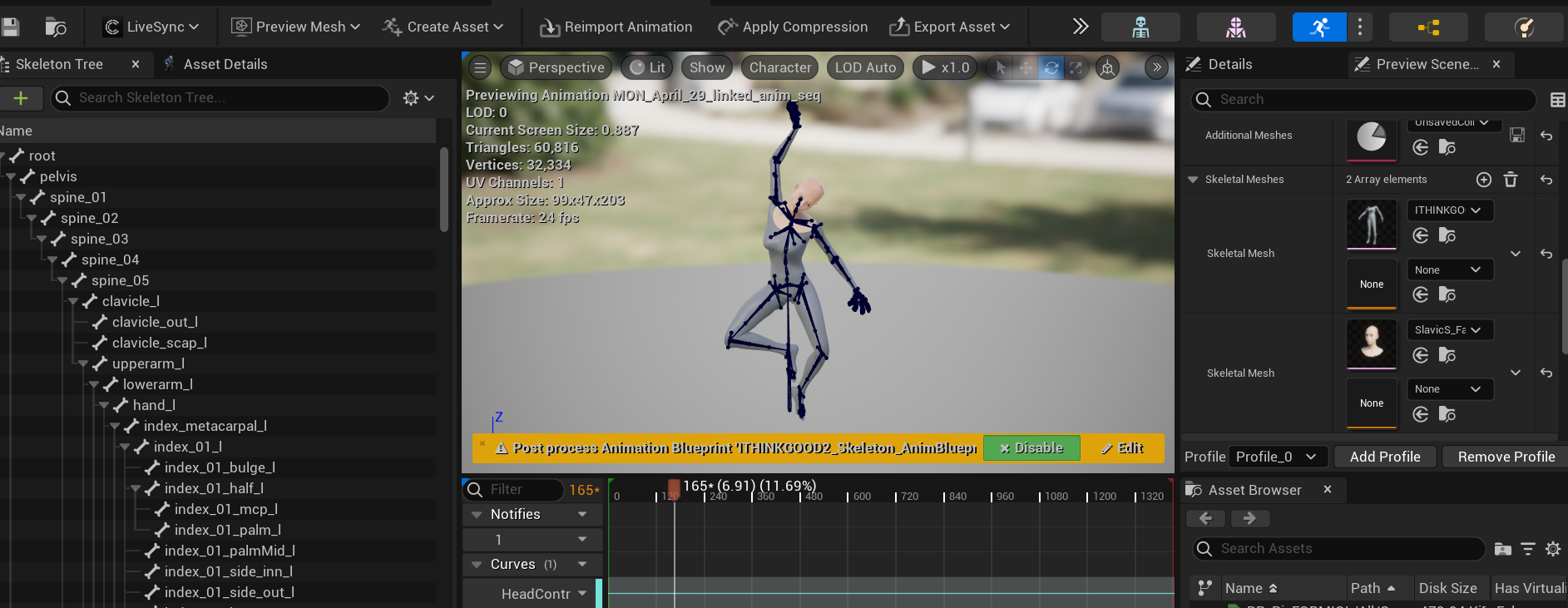Open Asset Browser view settings gear

1553,549
